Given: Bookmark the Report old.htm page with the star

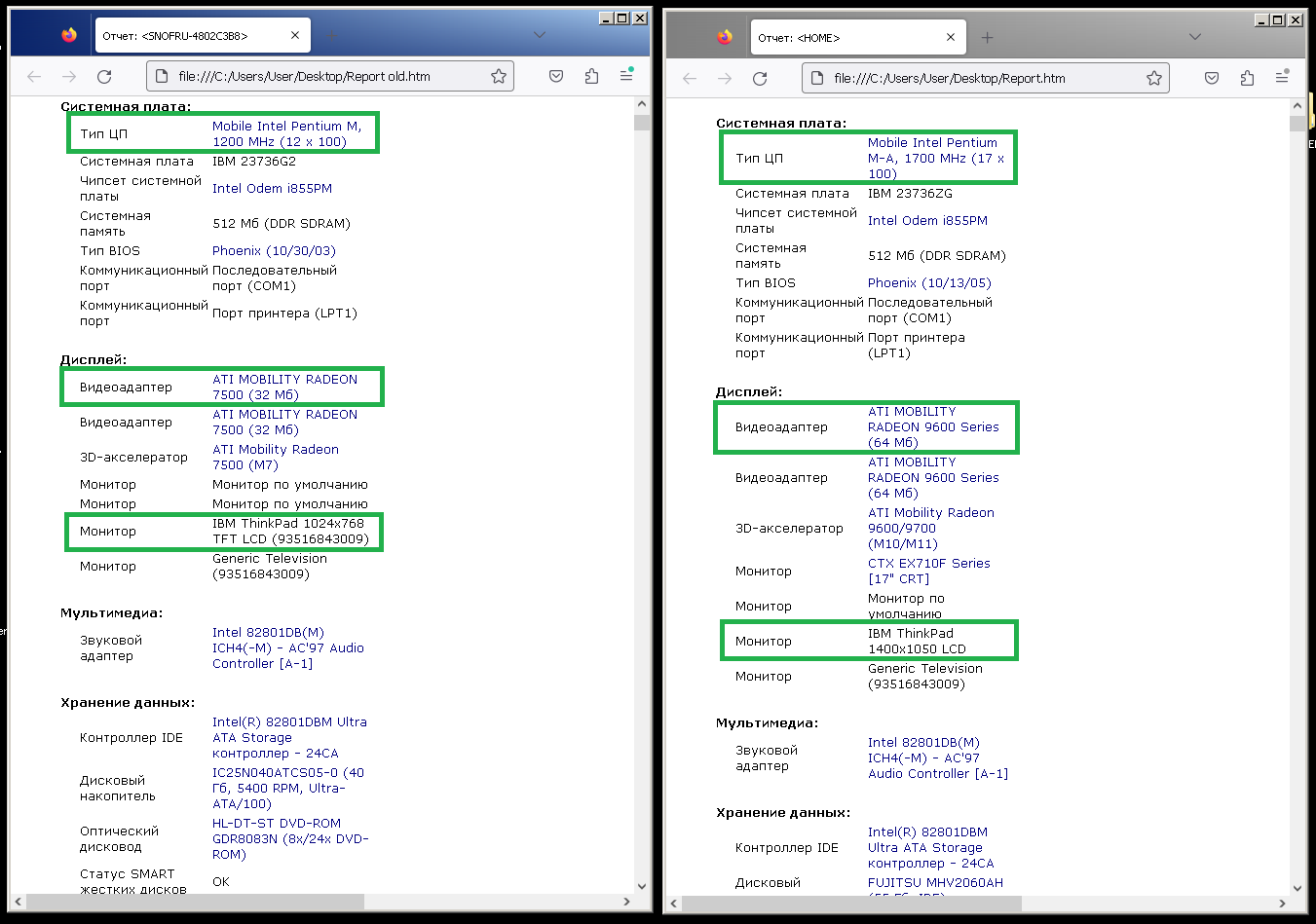Looking at the screenshot, I should point(499,76).
